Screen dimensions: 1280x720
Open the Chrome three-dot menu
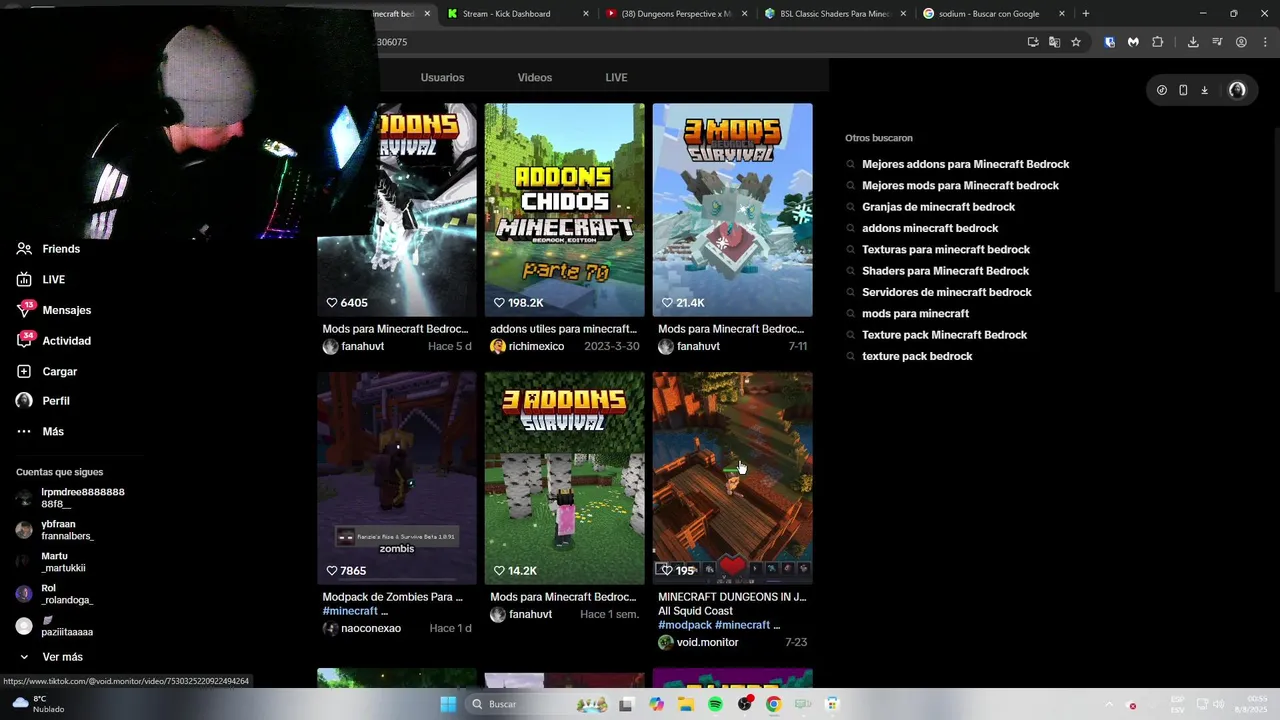pos(1265,42)
